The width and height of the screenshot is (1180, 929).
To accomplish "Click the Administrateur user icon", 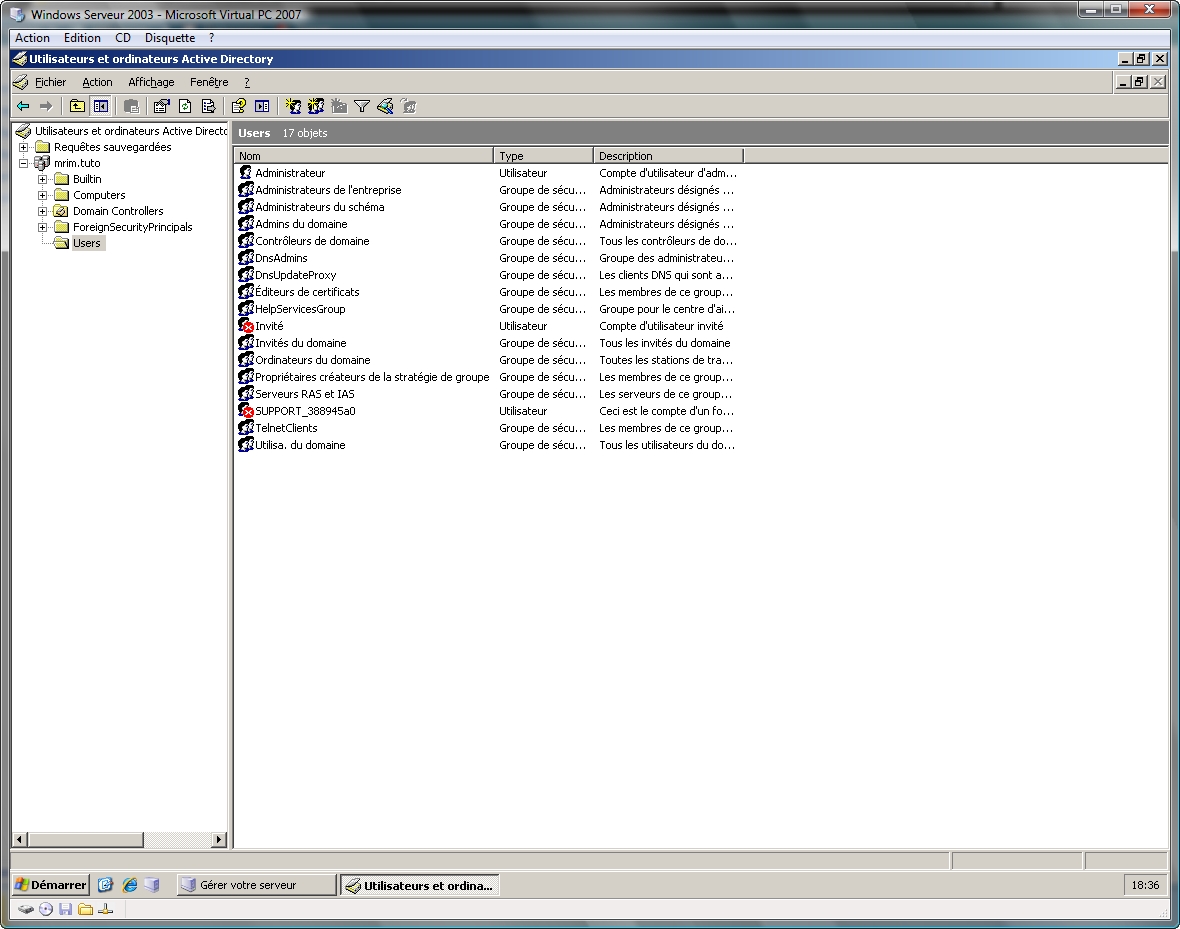I will [245, 173].
